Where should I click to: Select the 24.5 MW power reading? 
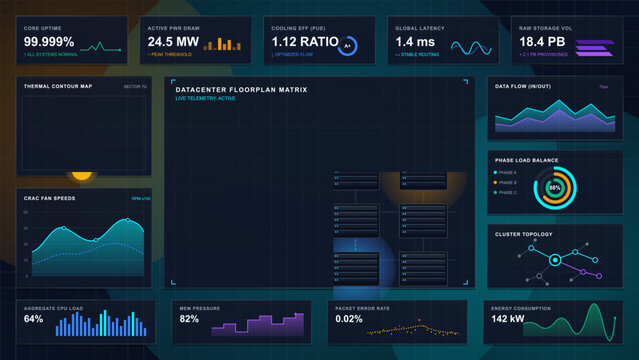[173, 42]
